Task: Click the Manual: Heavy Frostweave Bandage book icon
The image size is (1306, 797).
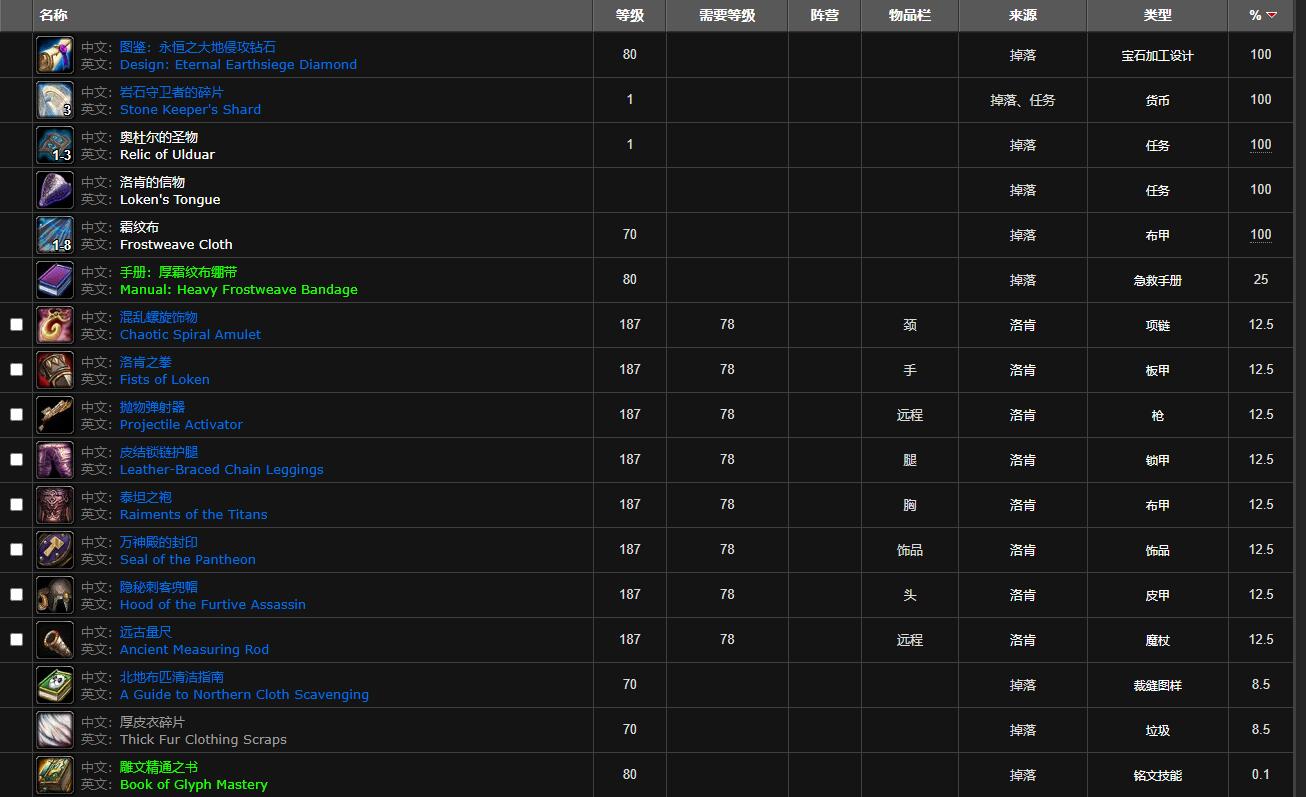Action: [55, 280]
